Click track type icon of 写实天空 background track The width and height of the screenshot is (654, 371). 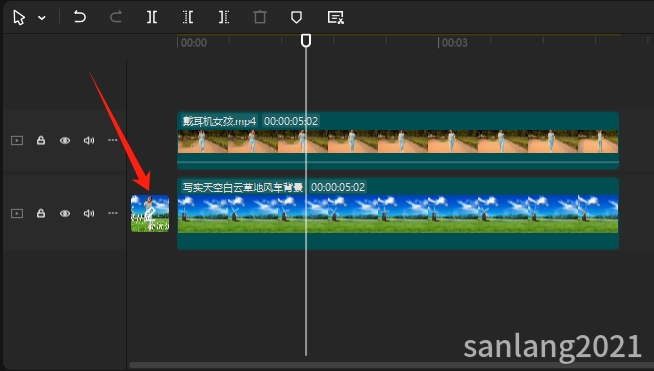[17, 213]
